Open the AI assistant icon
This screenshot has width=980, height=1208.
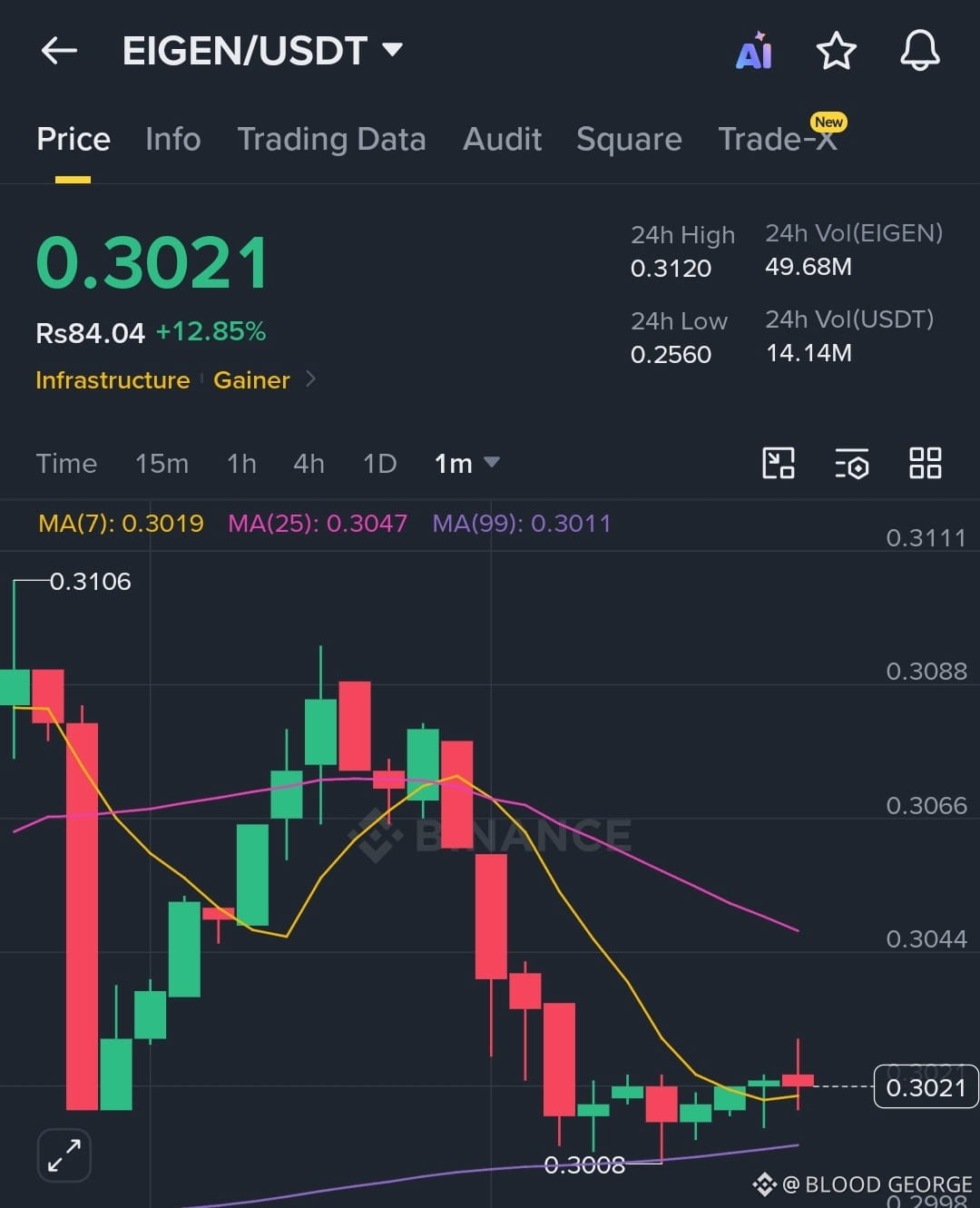click(x=754, y=51)
